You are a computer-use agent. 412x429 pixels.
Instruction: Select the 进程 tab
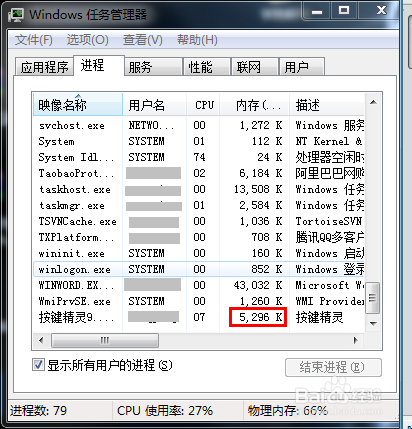click(x=99, y=65)
